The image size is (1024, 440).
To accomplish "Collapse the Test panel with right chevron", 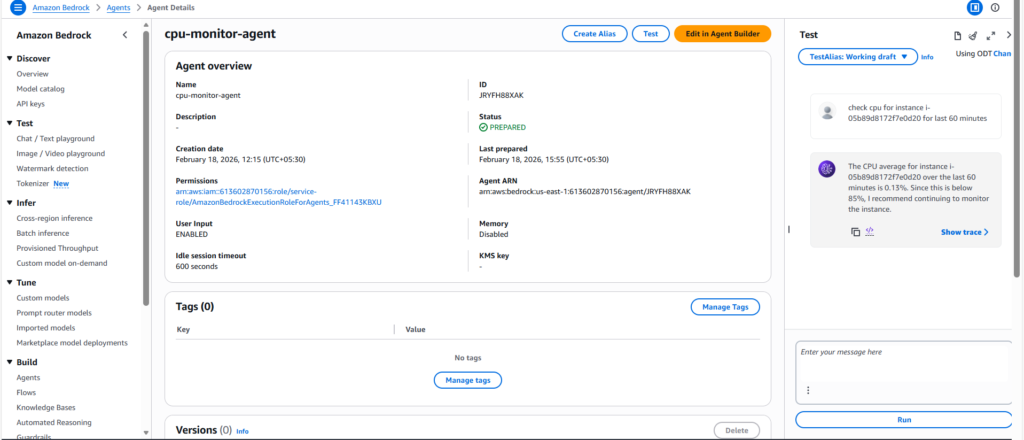I will tap(1009, 35).
